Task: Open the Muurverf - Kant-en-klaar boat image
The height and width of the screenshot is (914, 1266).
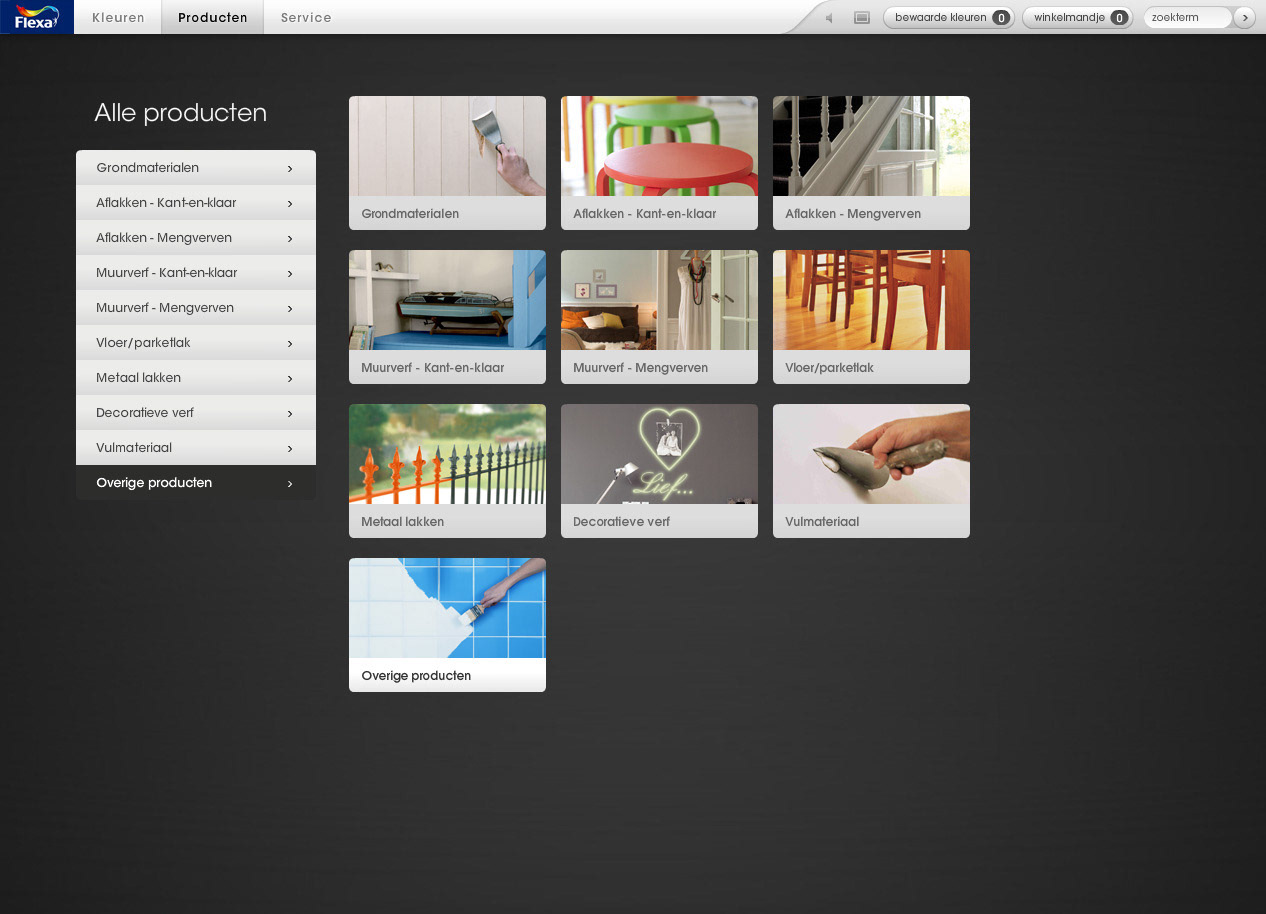Action: coord(447,300)
